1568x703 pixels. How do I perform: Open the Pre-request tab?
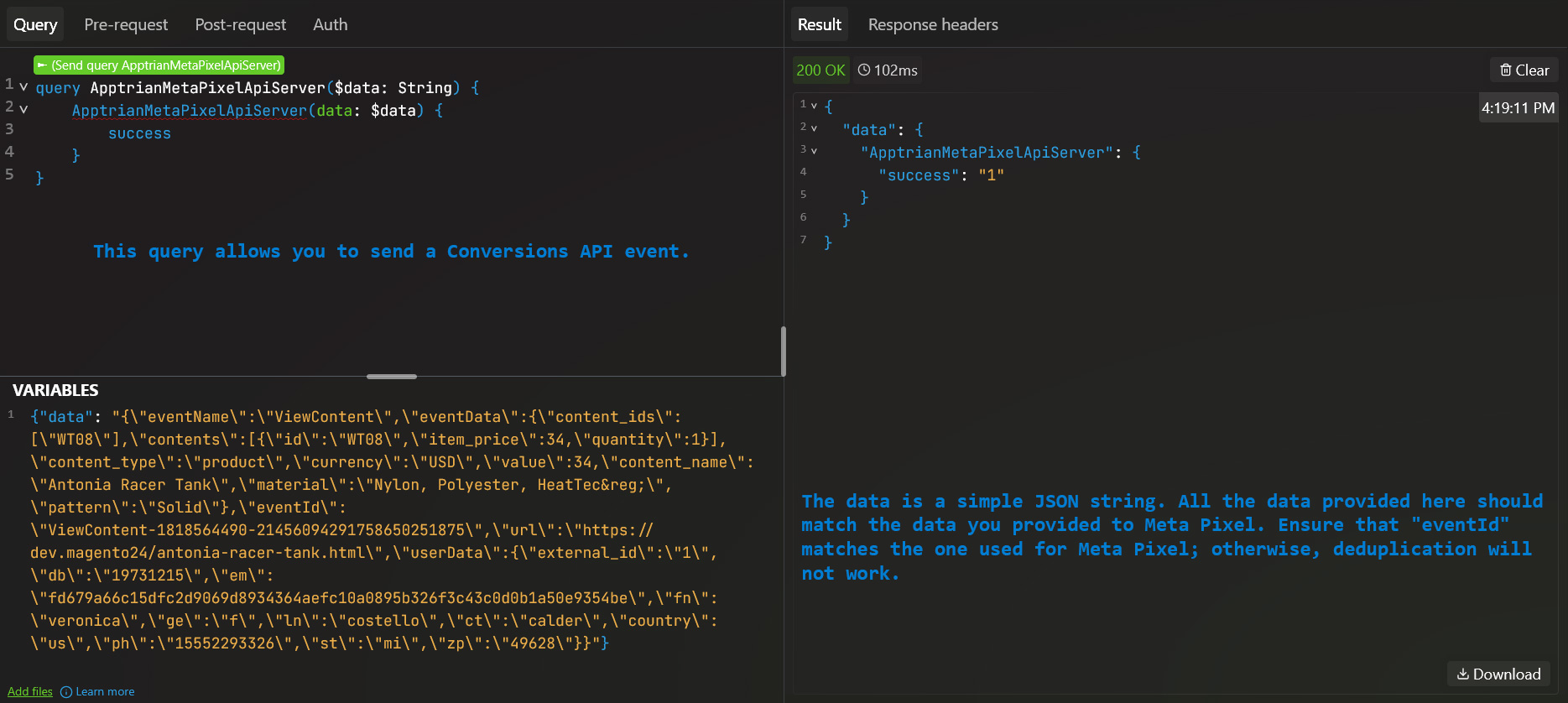[126, 24]
